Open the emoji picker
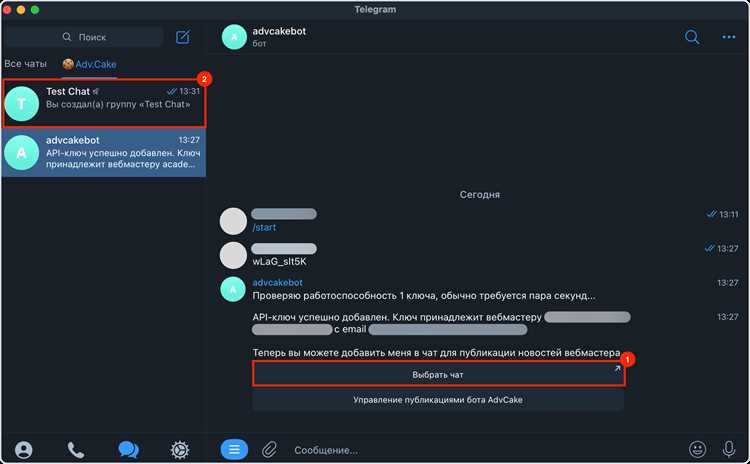This screenshot has height=464, width=750. (x=697, y=449)
